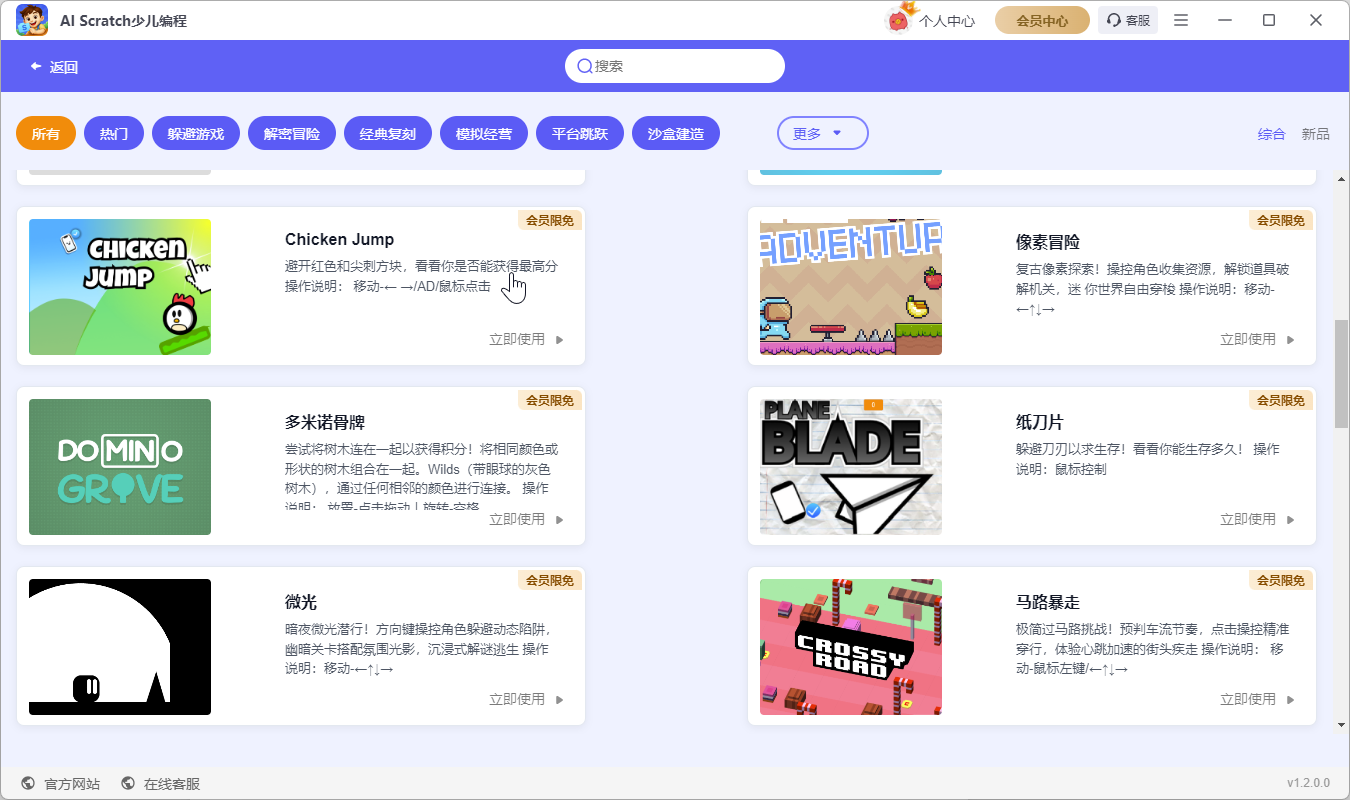
Task: Open the 纸刀片 game thumbnail
Action: (x=851, y=467)
